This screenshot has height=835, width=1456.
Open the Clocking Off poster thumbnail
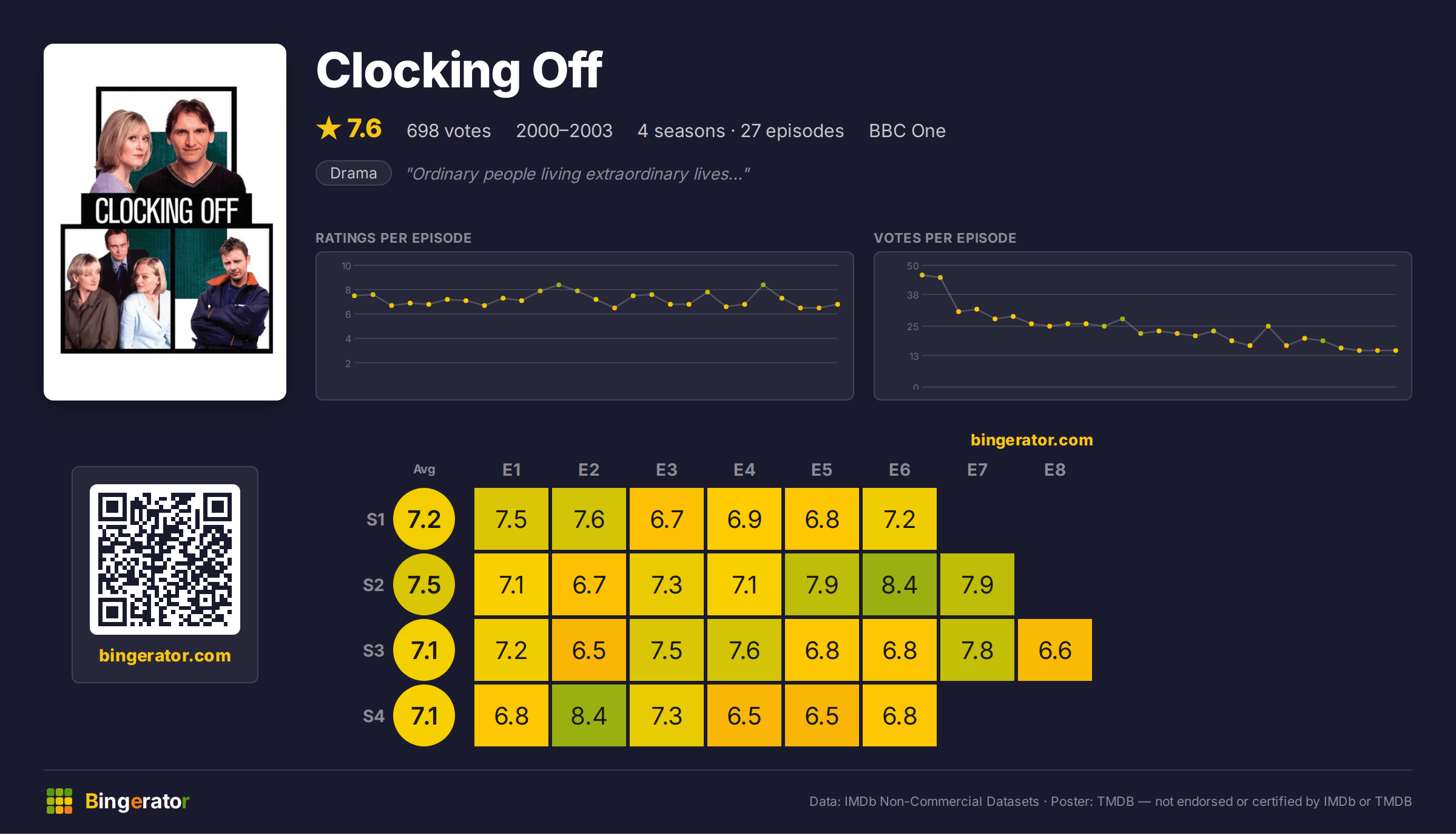(x=165, y=222)
